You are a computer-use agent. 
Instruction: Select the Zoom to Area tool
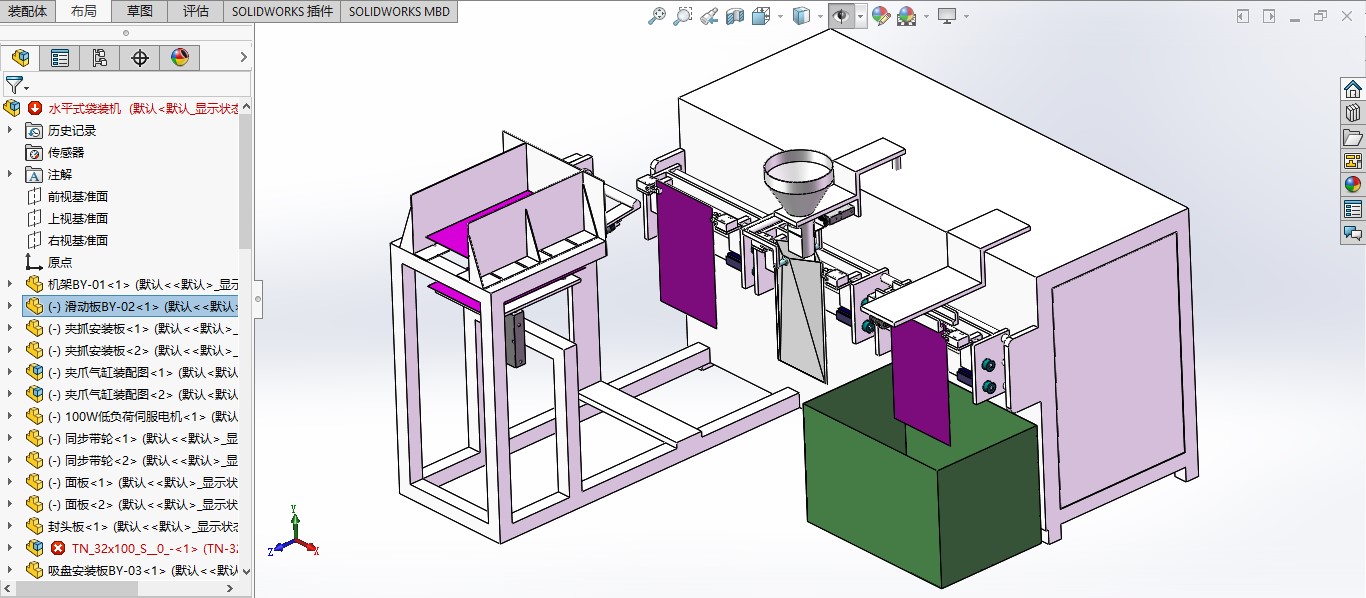(x=683, y=16)
